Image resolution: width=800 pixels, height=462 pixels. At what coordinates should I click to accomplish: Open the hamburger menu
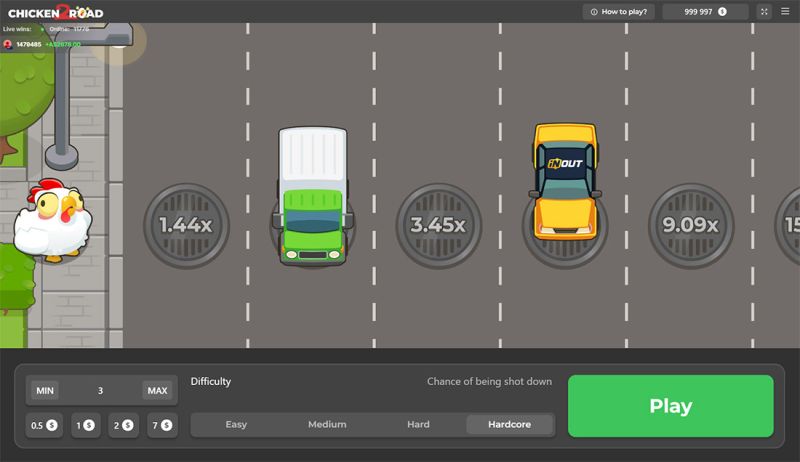pos(785,12)
